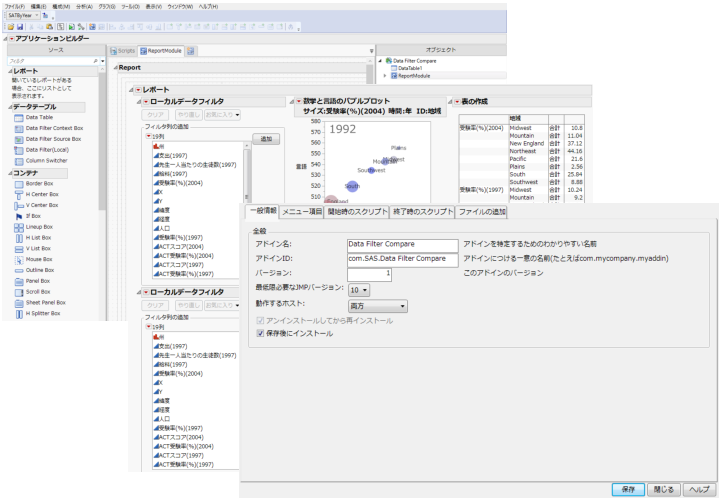Open red triangle menu for 表の作成
Screen dimensions: 722x500
click(457, 102)
